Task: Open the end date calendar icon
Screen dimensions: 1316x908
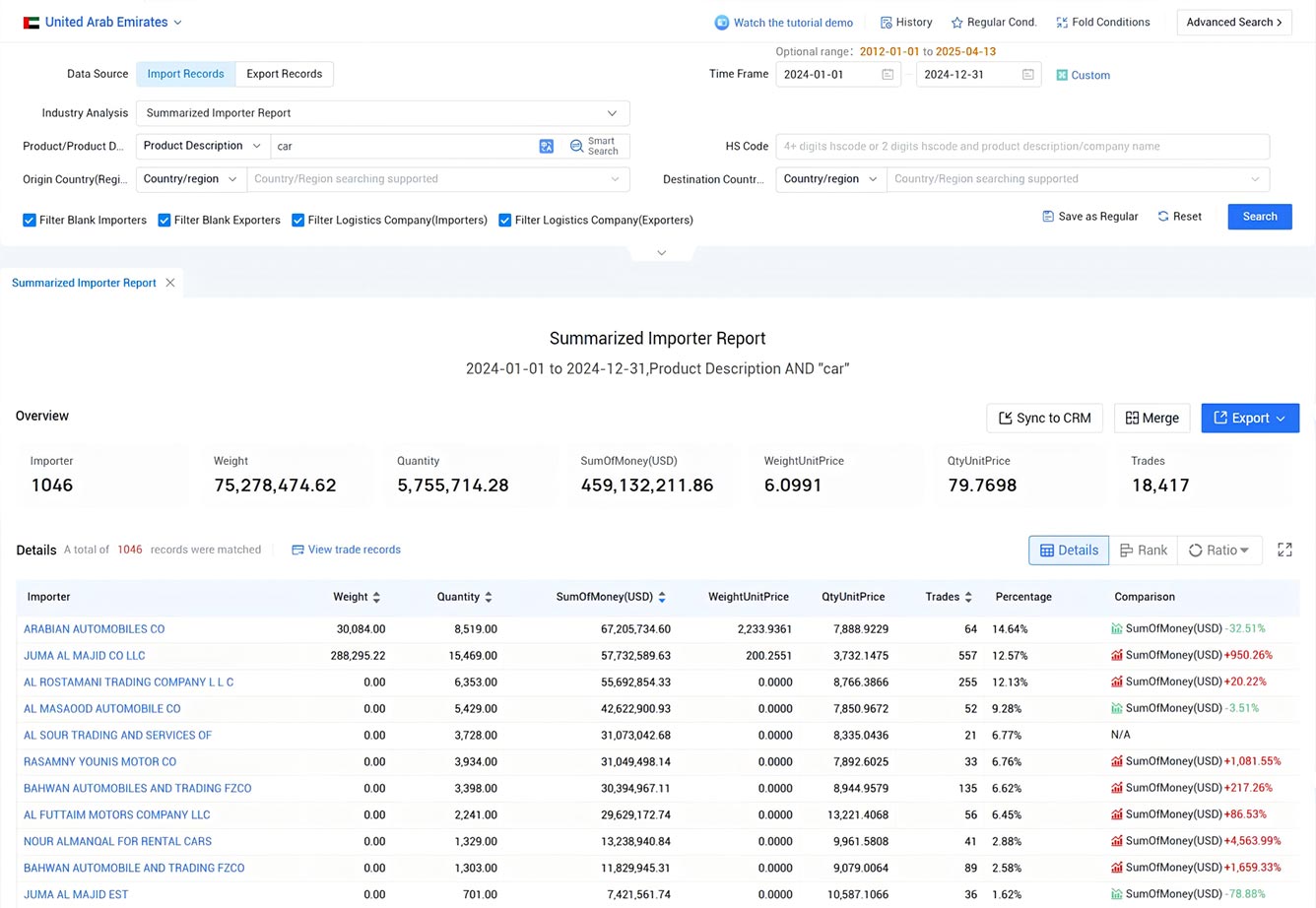Action: point(1028,75)
